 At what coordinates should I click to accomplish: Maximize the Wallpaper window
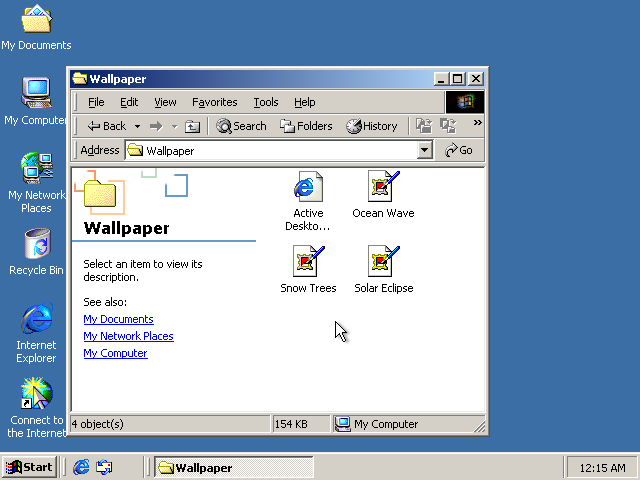click(458, 78)
